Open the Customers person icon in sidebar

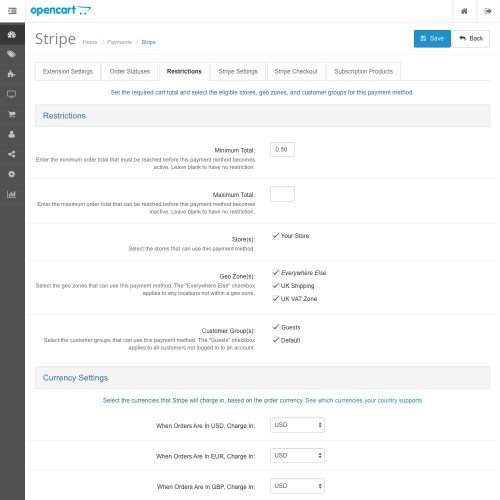(x=12, y=134)
